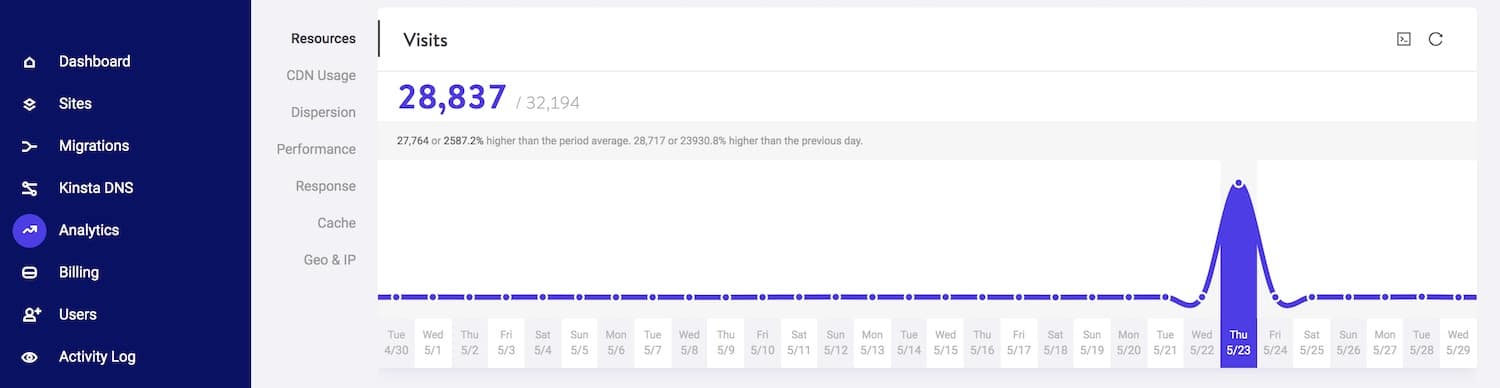The image size is (1500, 388).
Task: Click the Activity Log eye icon
Action: [x=30, y=357]
